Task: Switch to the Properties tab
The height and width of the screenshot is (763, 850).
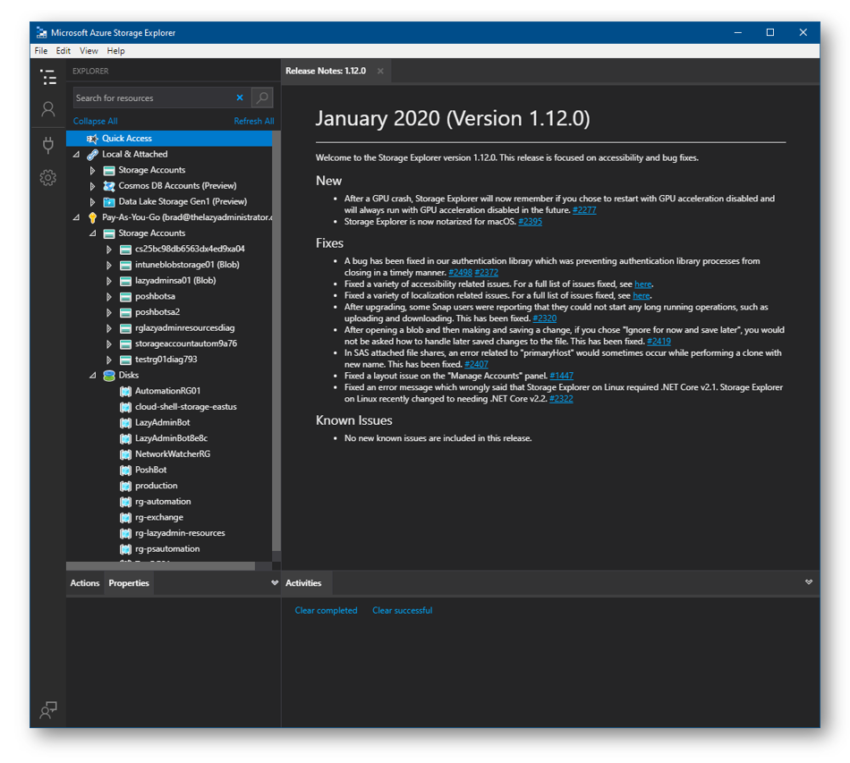Action: pos(128,583)
